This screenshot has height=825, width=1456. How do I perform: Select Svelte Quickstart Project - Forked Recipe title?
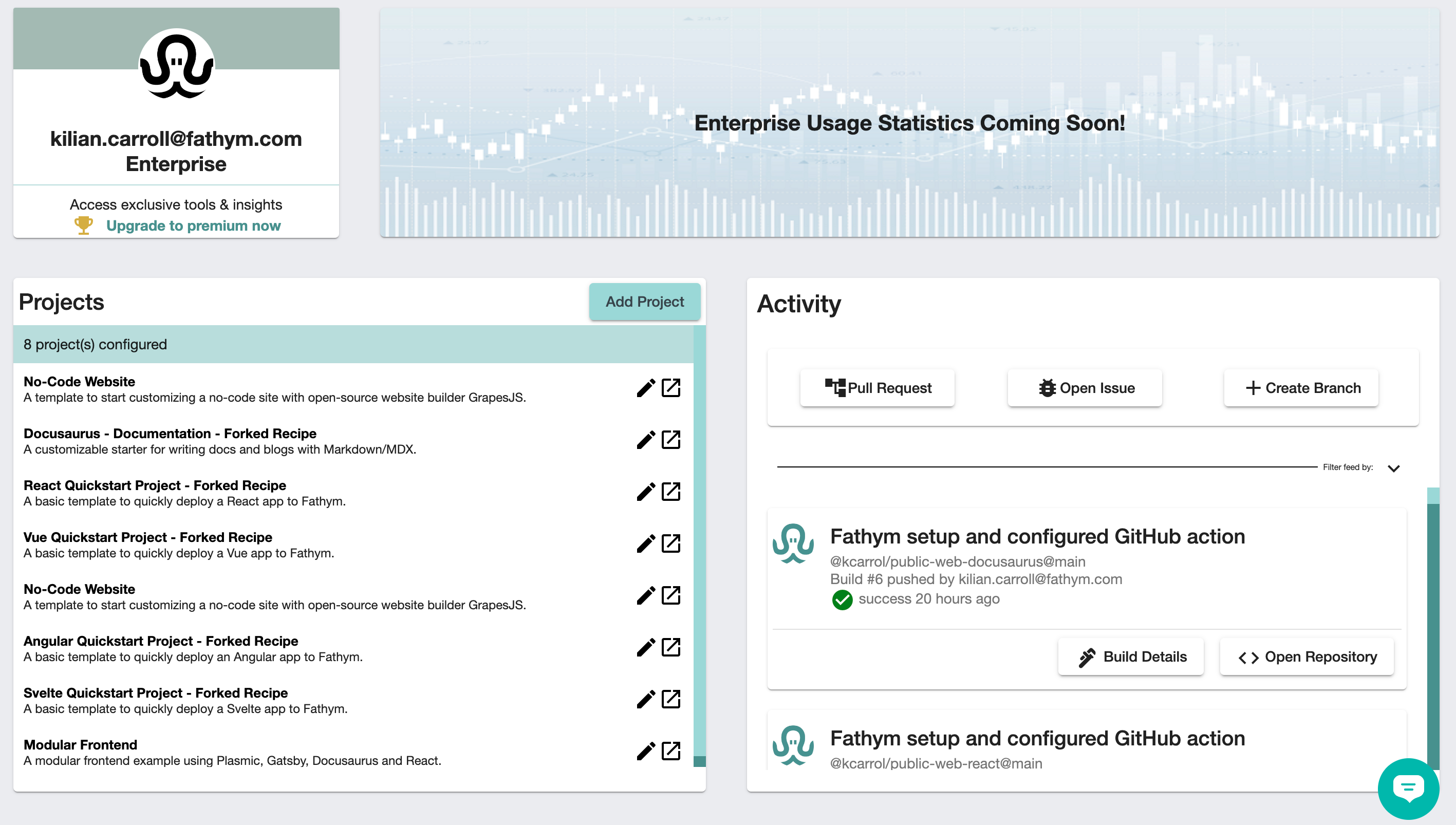[156, 693]
